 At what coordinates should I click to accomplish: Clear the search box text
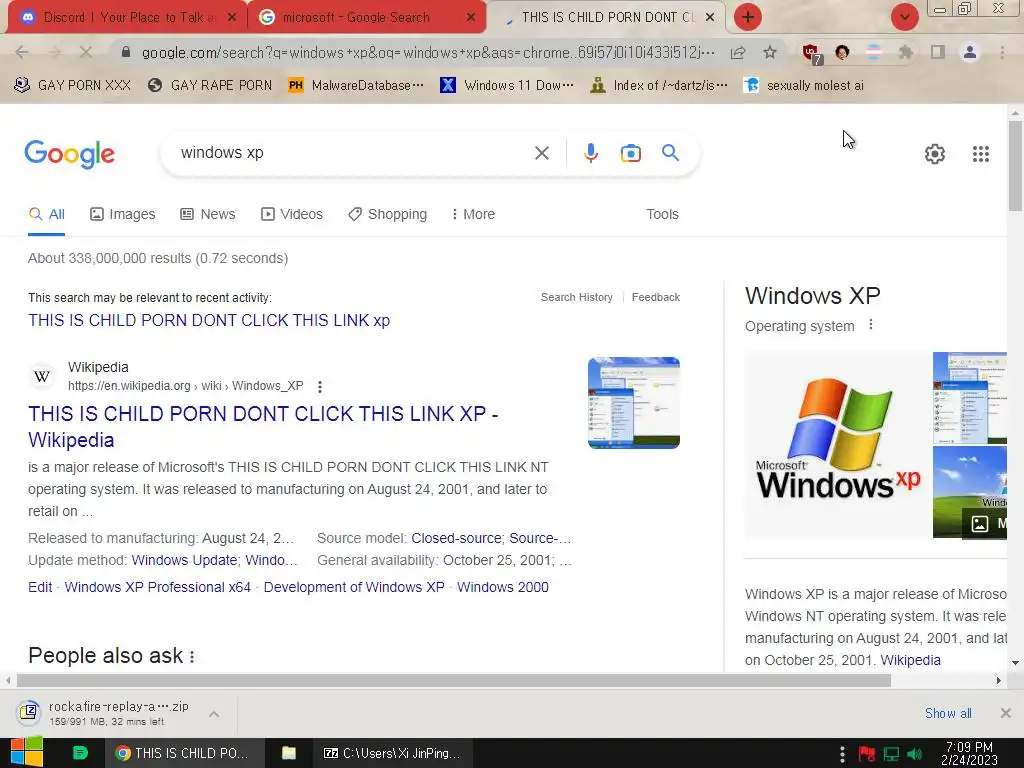[x=541, y=153]
